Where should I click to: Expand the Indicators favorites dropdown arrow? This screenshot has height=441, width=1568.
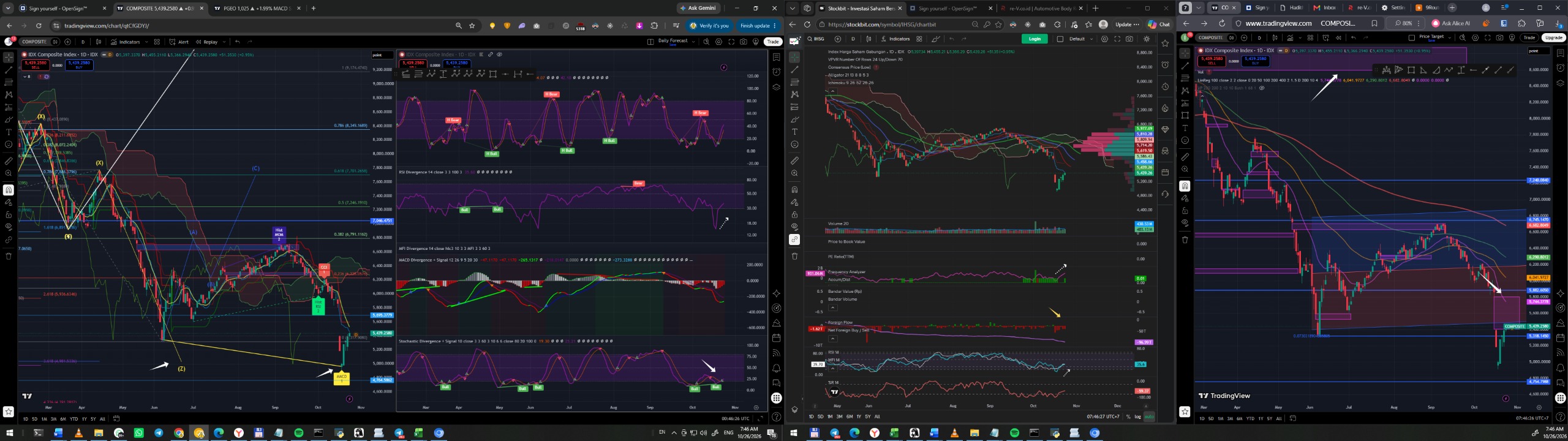146,42
